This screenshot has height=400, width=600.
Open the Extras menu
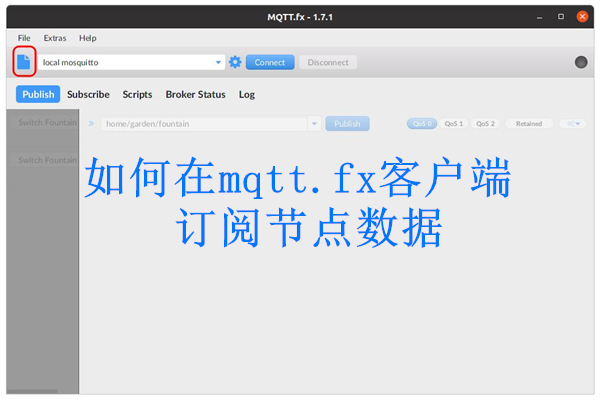point(55,38)
